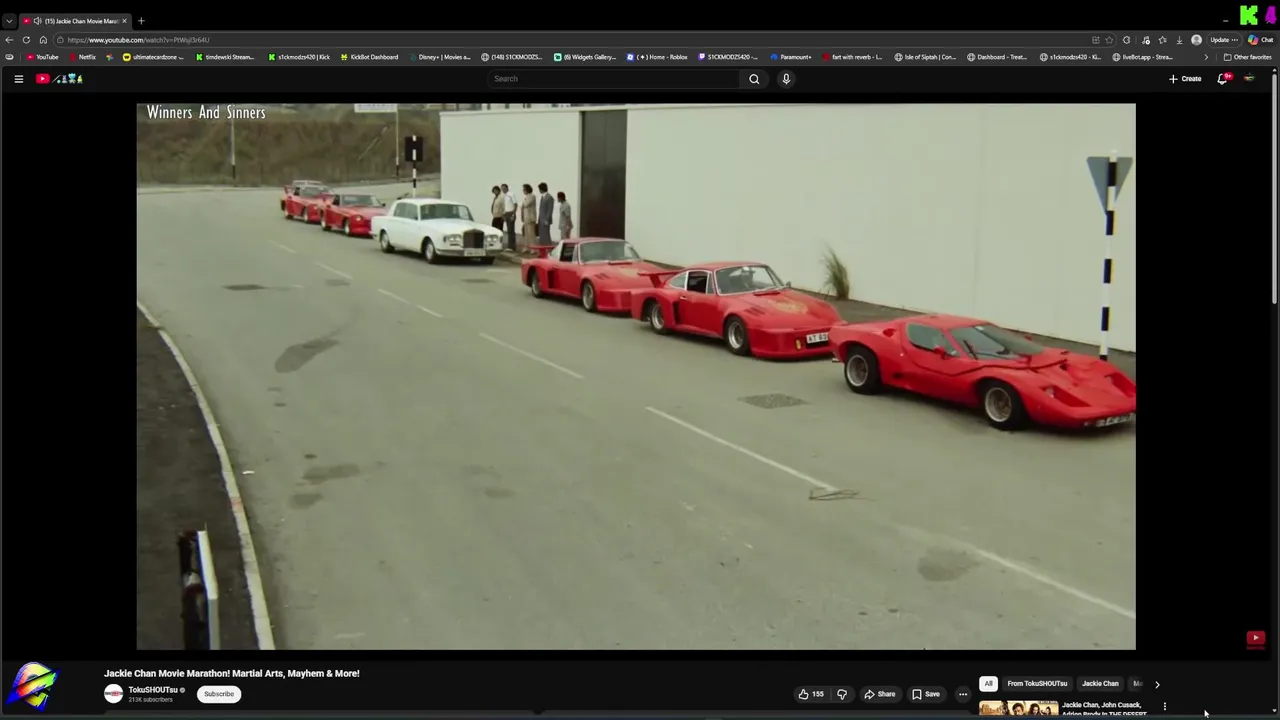Open the Isle of Siptah bookmark
The height and width of the screenshot is (720, 1280).
pos(925,57)
